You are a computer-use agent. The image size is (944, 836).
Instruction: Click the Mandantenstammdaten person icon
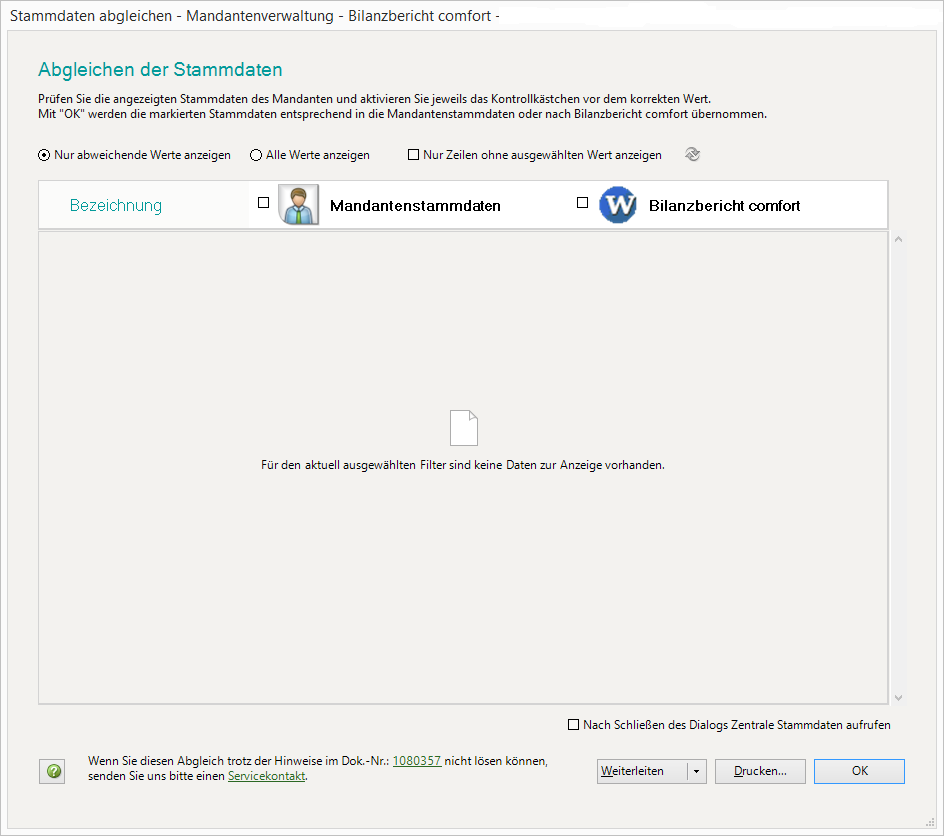tap(298, 205)
